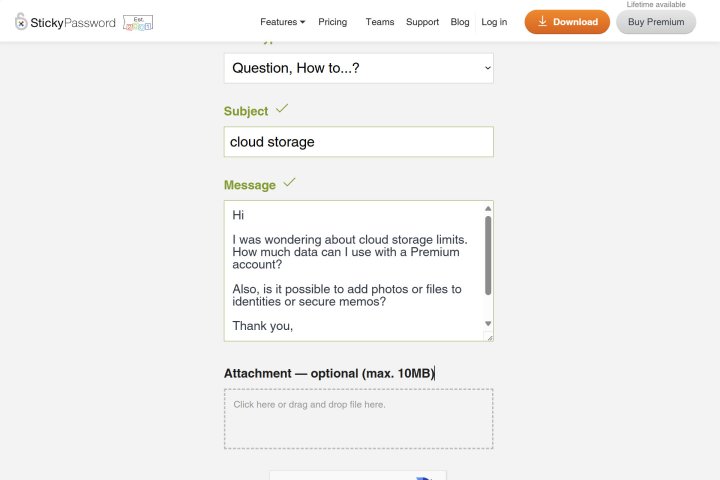
Task: Click the message box scrollbar thumb
Action: (x=488, y=255)
